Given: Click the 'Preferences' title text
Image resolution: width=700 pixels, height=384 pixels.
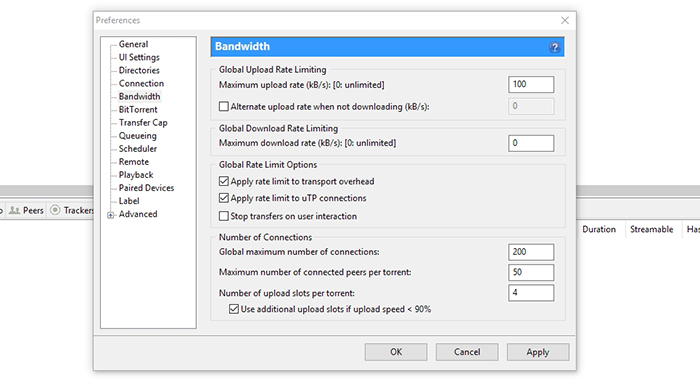Looking at the screenshot, I should (118, 20).
